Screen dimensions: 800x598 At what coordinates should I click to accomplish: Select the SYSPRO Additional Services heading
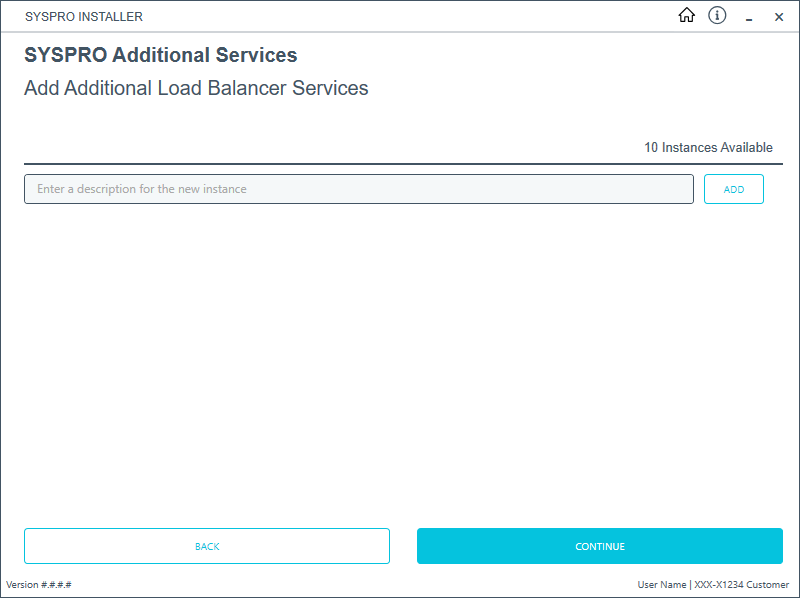[x=160, y=55]
